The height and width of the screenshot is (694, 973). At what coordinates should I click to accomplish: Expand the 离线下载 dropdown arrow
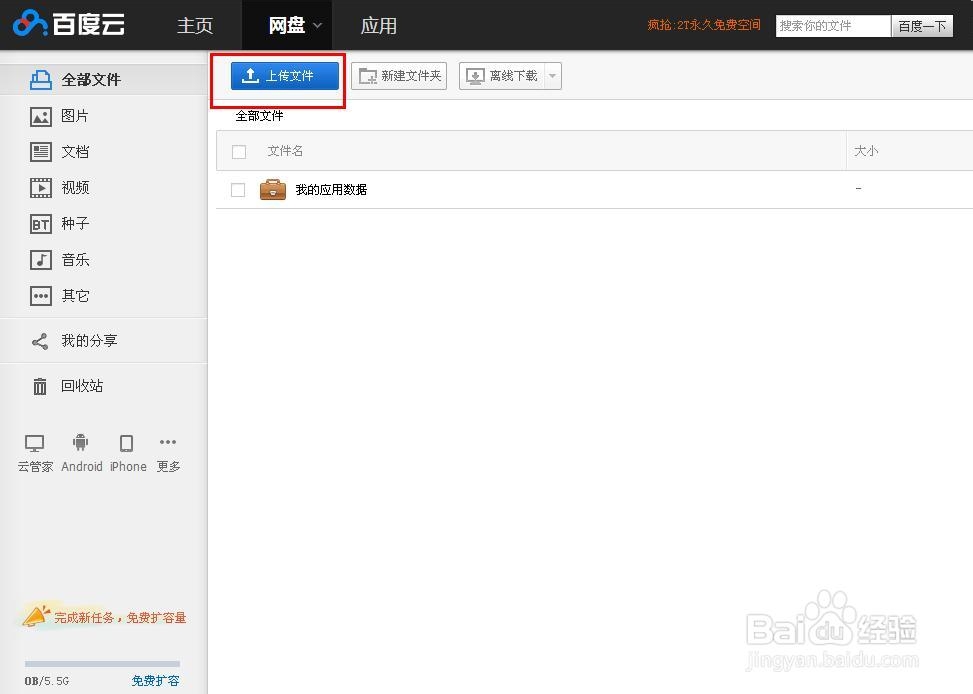pos(552,75)
